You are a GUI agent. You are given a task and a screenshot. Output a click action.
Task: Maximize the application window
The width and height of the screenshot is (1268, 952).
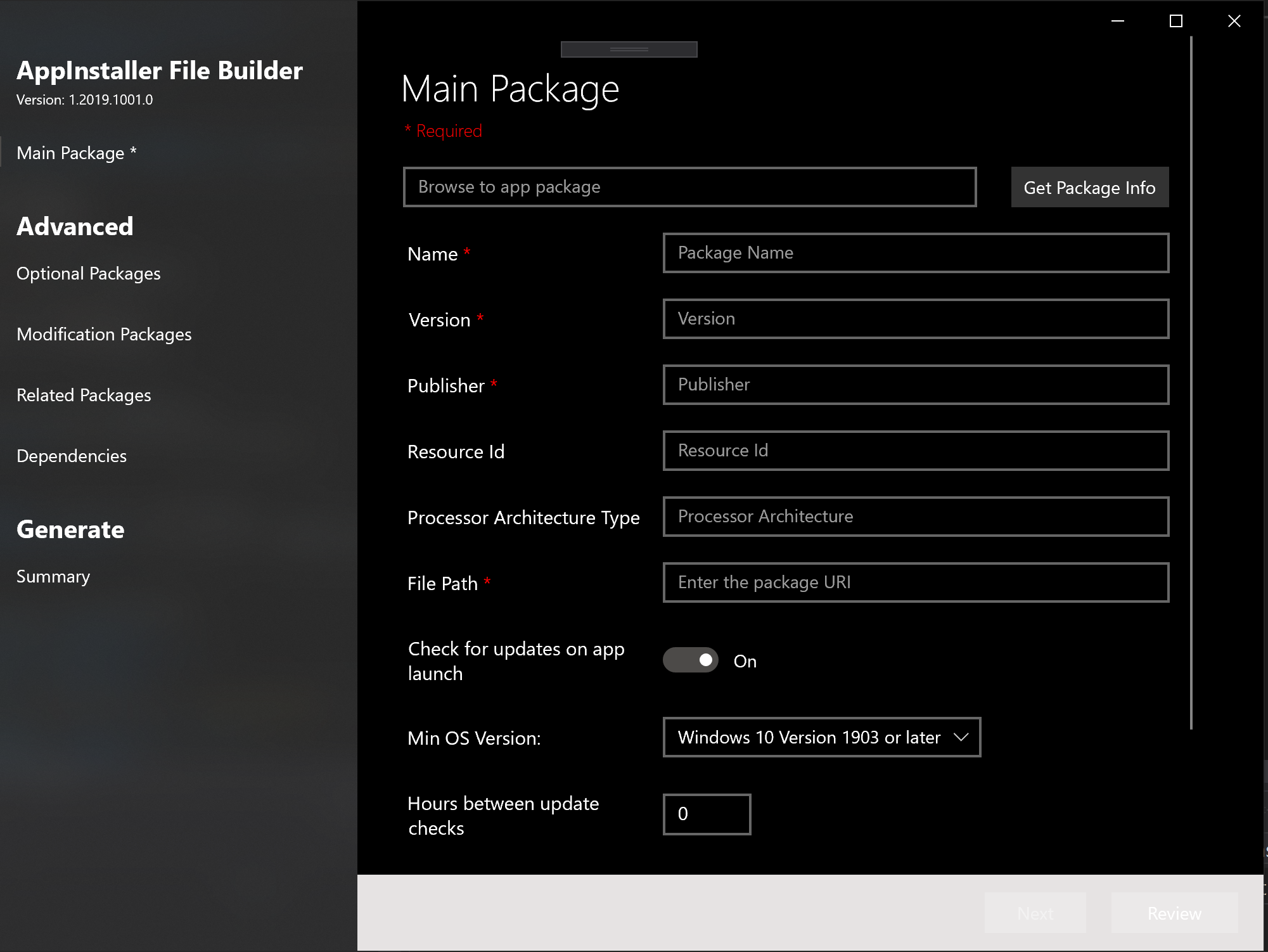(x=1176, y=21)
